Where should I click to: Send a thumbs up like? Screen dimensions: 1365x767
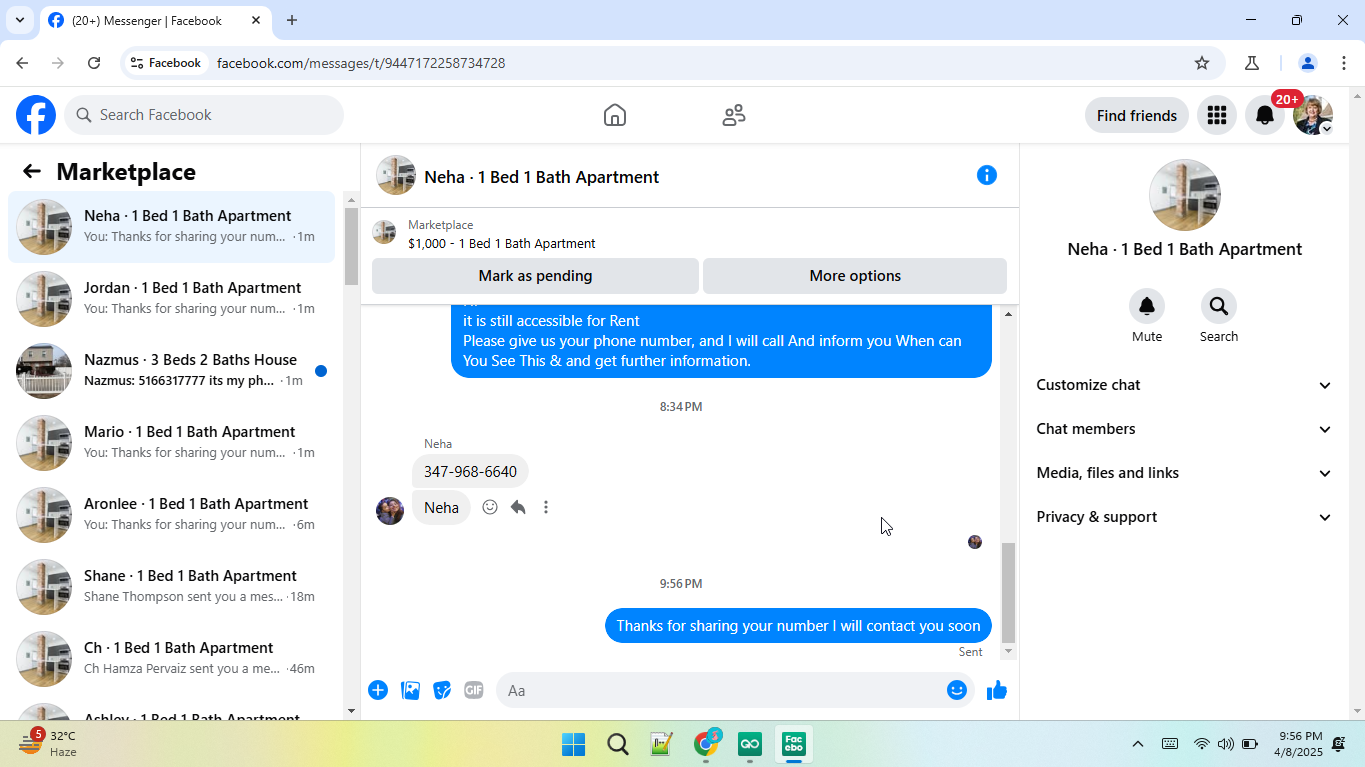tap(997, 690)
